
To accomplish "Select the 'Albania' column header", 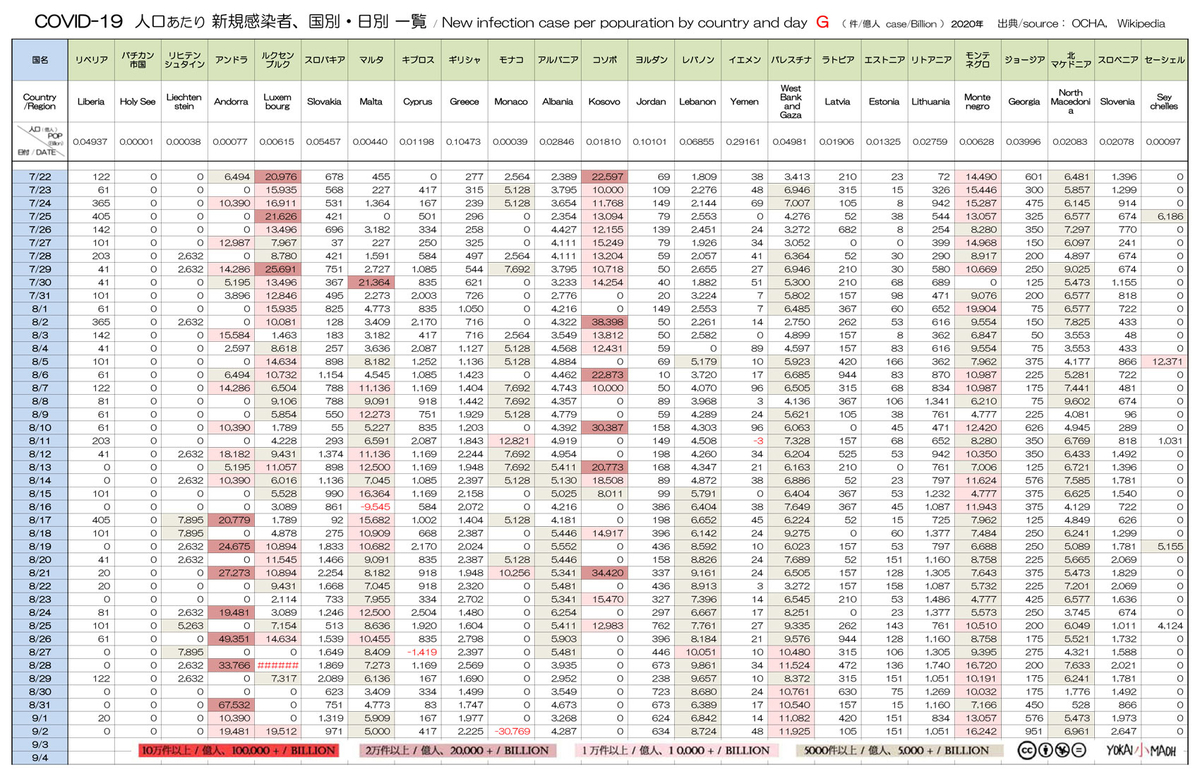I will 558,101.
